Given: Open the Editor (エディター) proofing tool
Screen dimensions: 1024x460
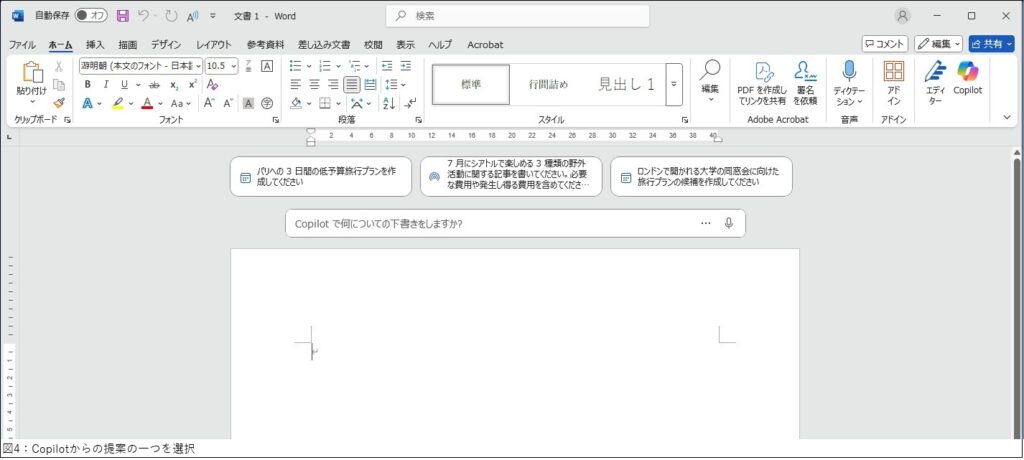Looking at the screenshot, I should point(934,73).
